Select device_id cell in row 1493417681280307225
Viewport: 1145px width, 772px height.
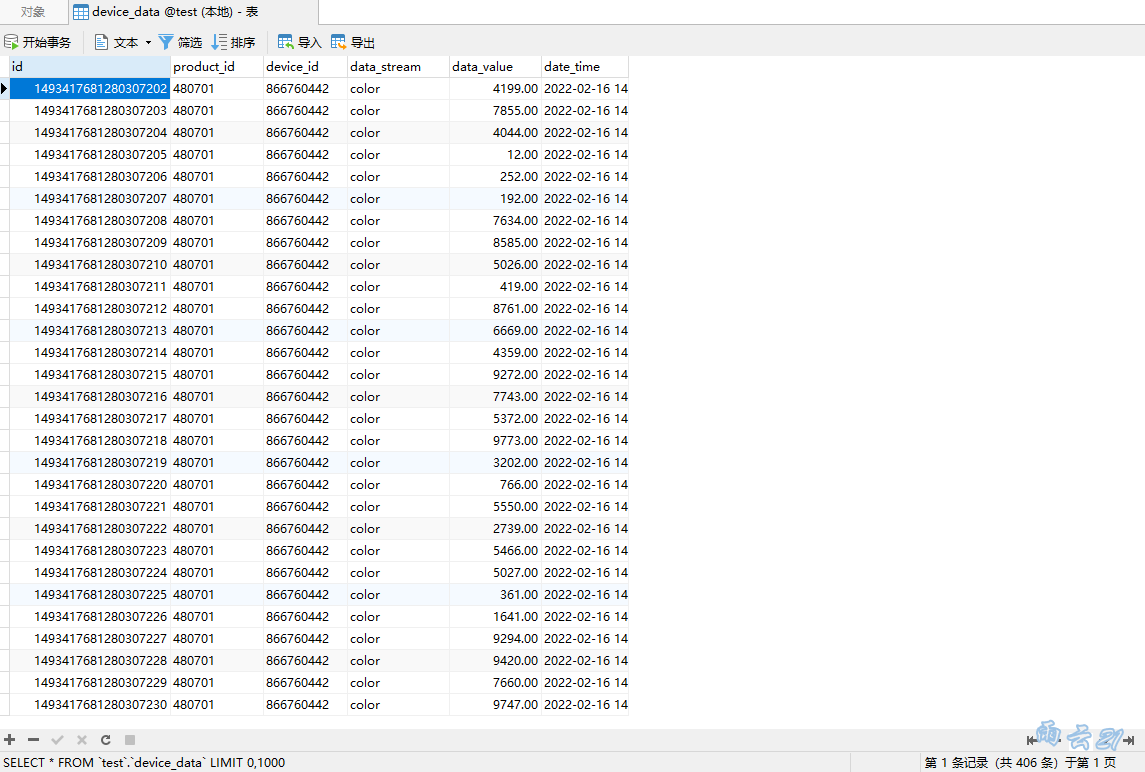305,595
